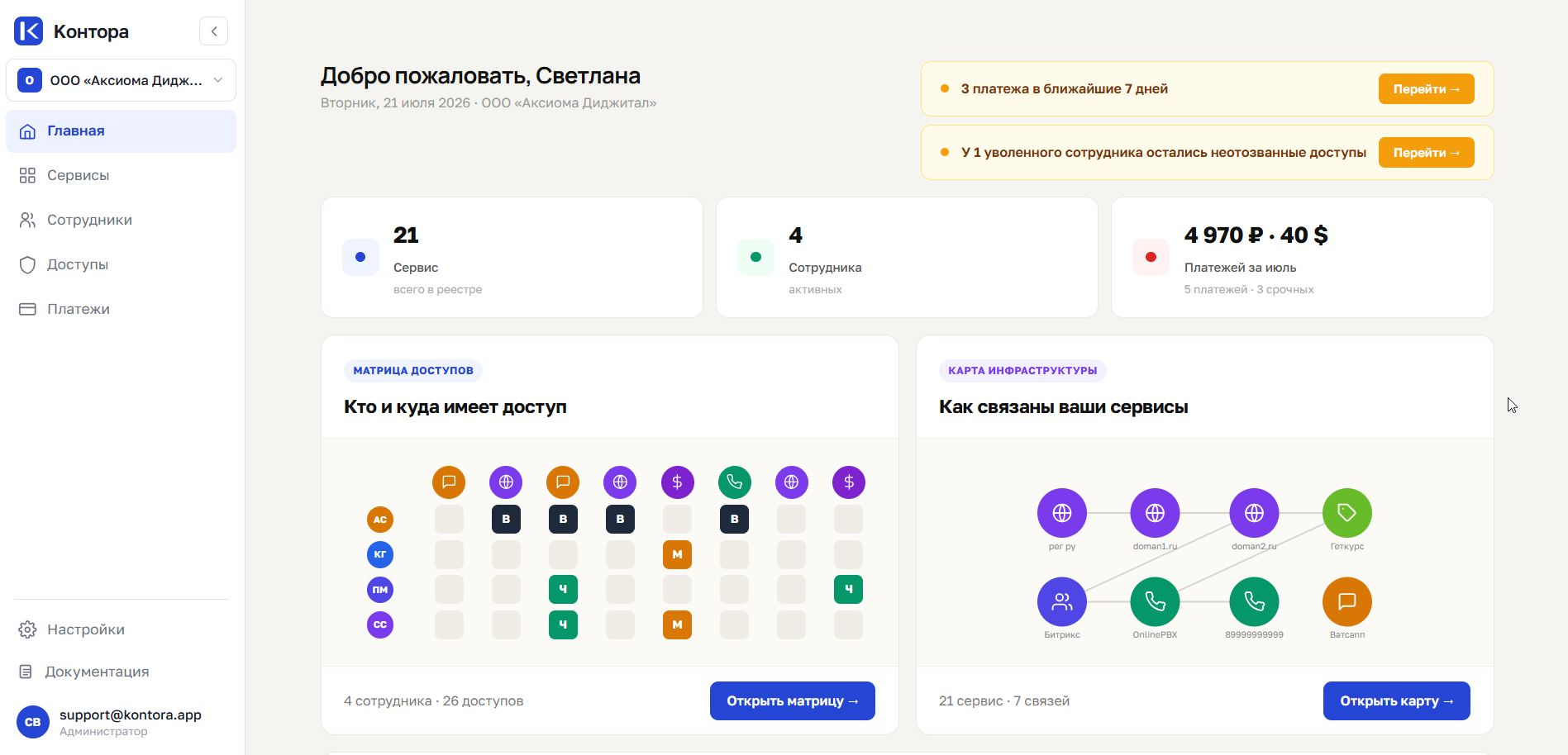Click the heading Кто и куда имеет доступ

click(455, 407)
